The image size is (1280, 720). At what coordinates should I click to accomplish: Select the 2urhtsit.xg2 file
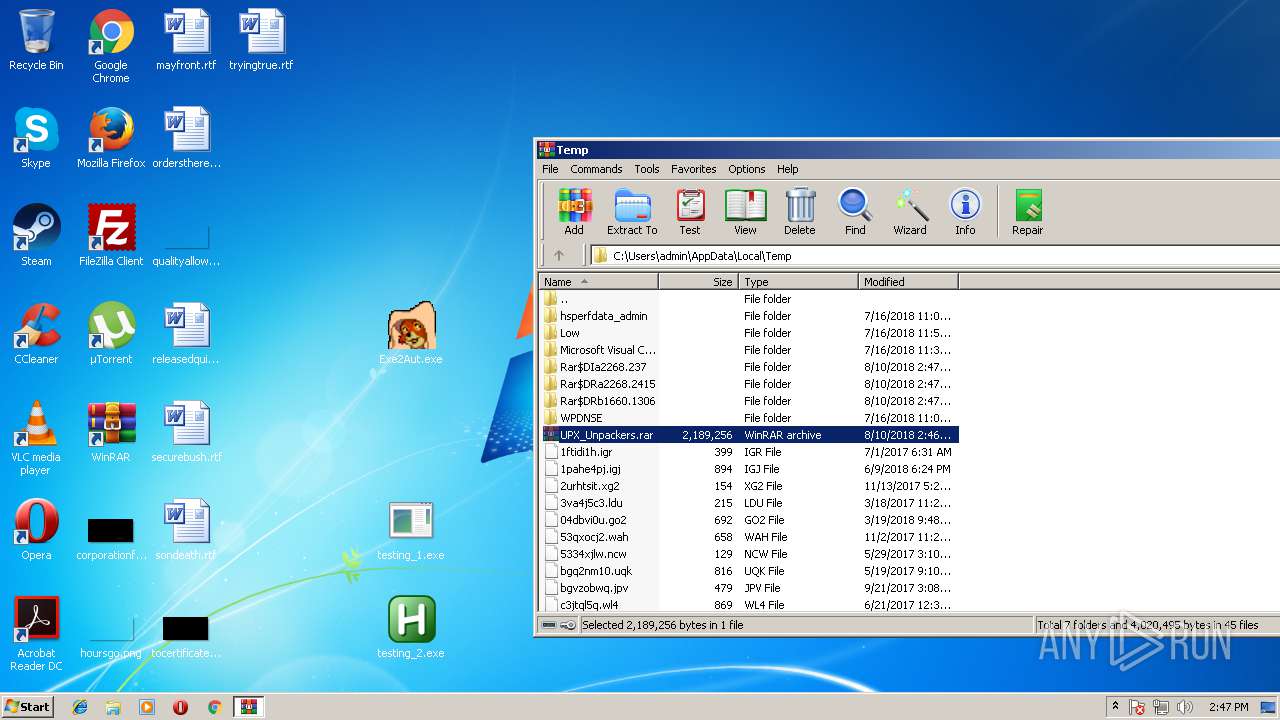point(750,486)
